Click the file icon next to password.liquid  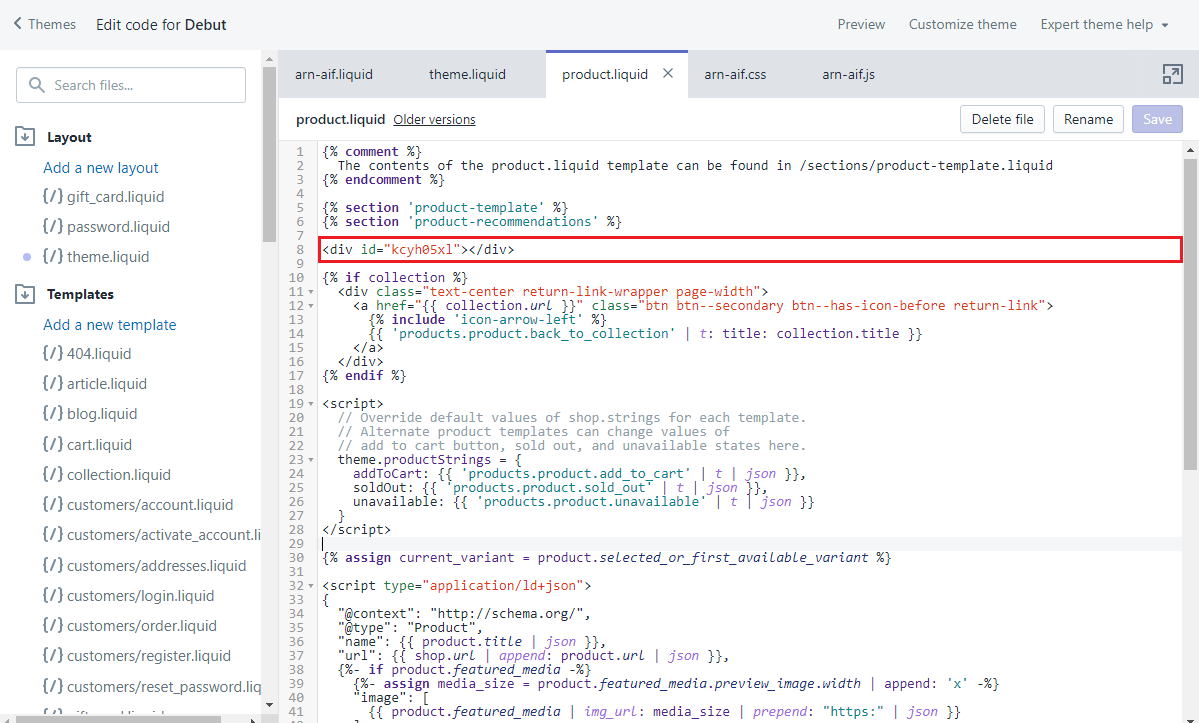pyautogui.click(x=53, y=226)
